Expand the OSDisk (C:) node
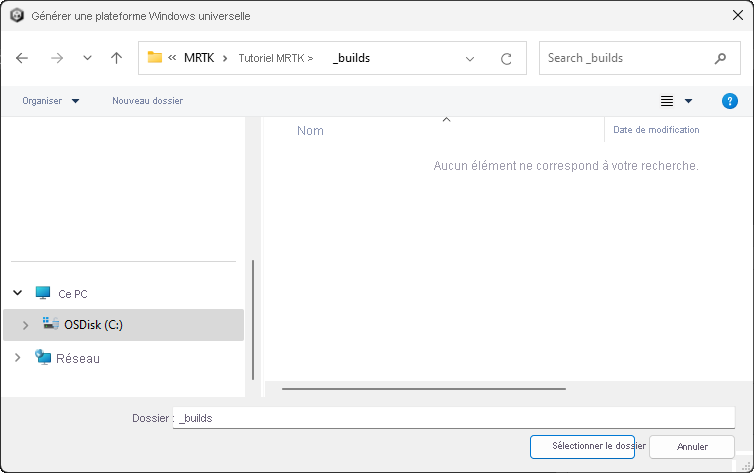Viewport: 754px width, 473px height. tap(25, 325)
